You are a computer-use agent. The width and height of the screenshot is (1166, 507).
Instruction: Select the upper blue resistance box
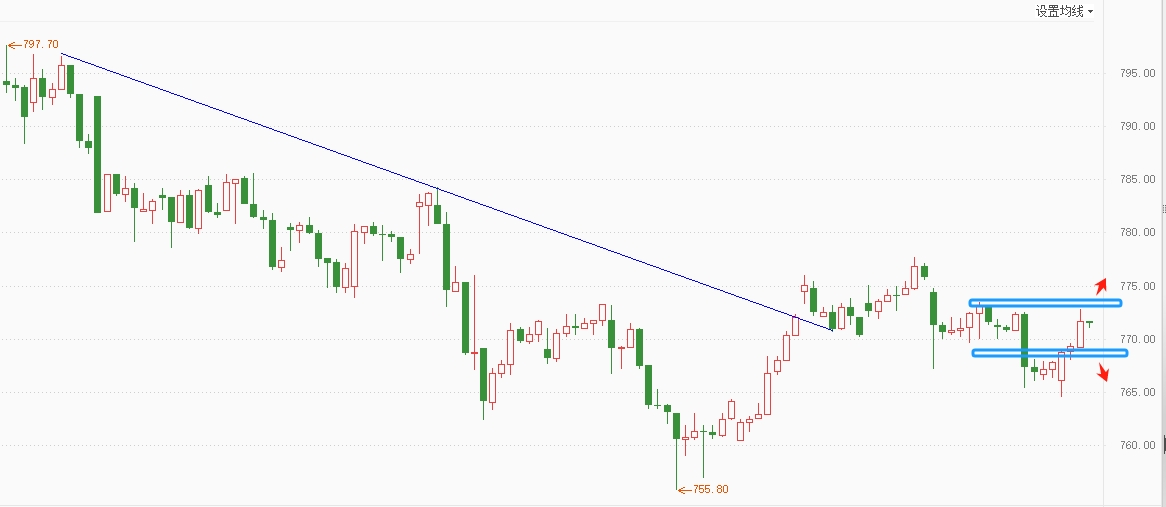click(x=1045, y=302)
